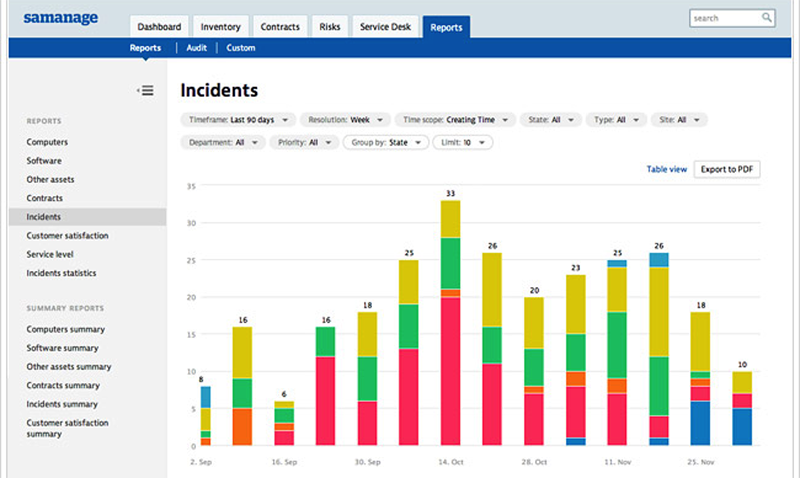800x478 pixels.
Task: Expand the Resolution: Week filter
Action: pos(345,120)
